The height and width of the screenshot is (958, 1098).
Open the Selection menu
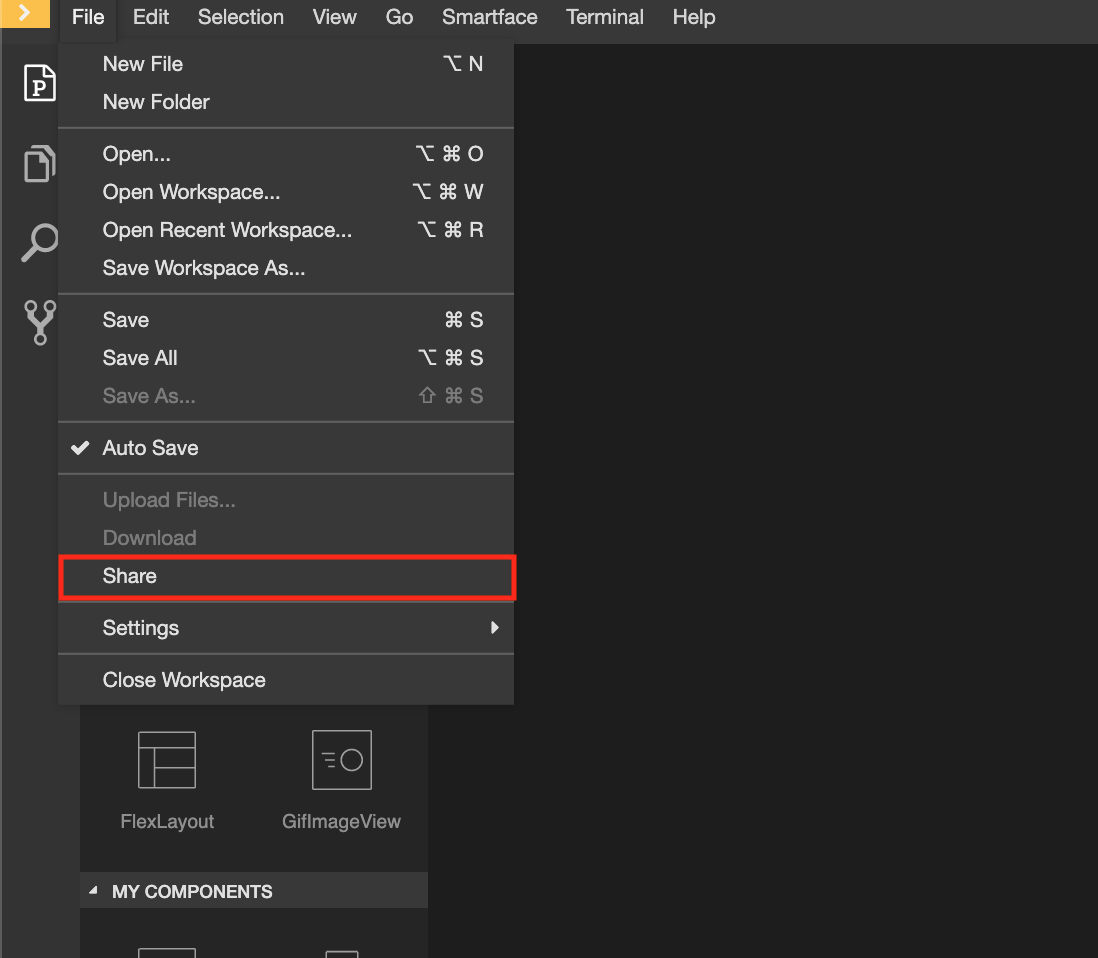coord(240,17)
